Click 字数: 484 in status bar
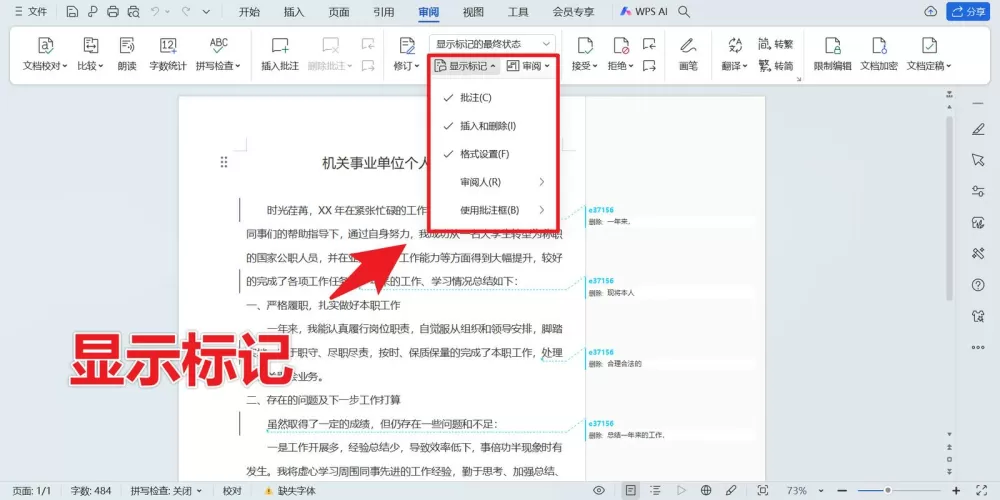Image resolution: width=1000 pixels, height=500 pixels. [x=91, y=490]
